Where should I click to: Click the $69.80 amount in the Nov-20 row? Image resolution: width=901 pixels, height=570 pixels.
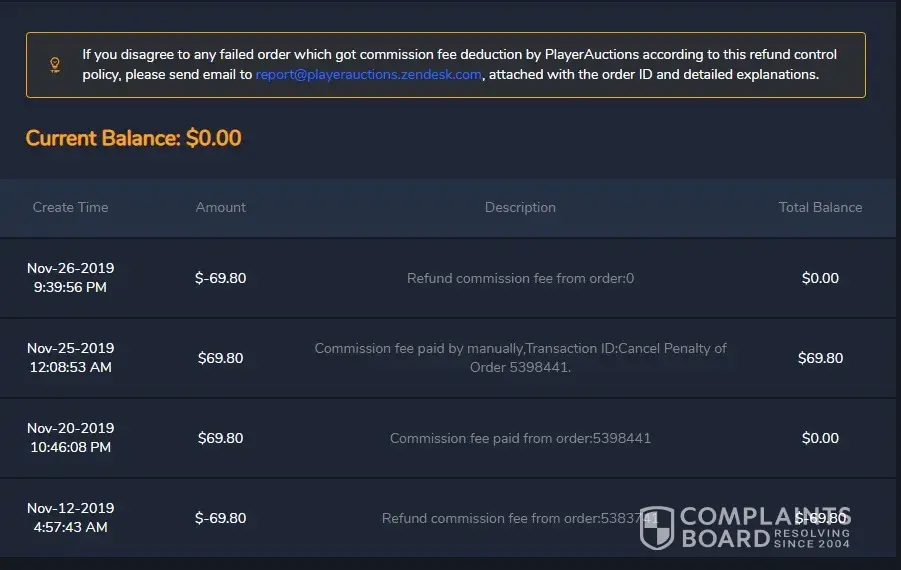pos(220,438)
